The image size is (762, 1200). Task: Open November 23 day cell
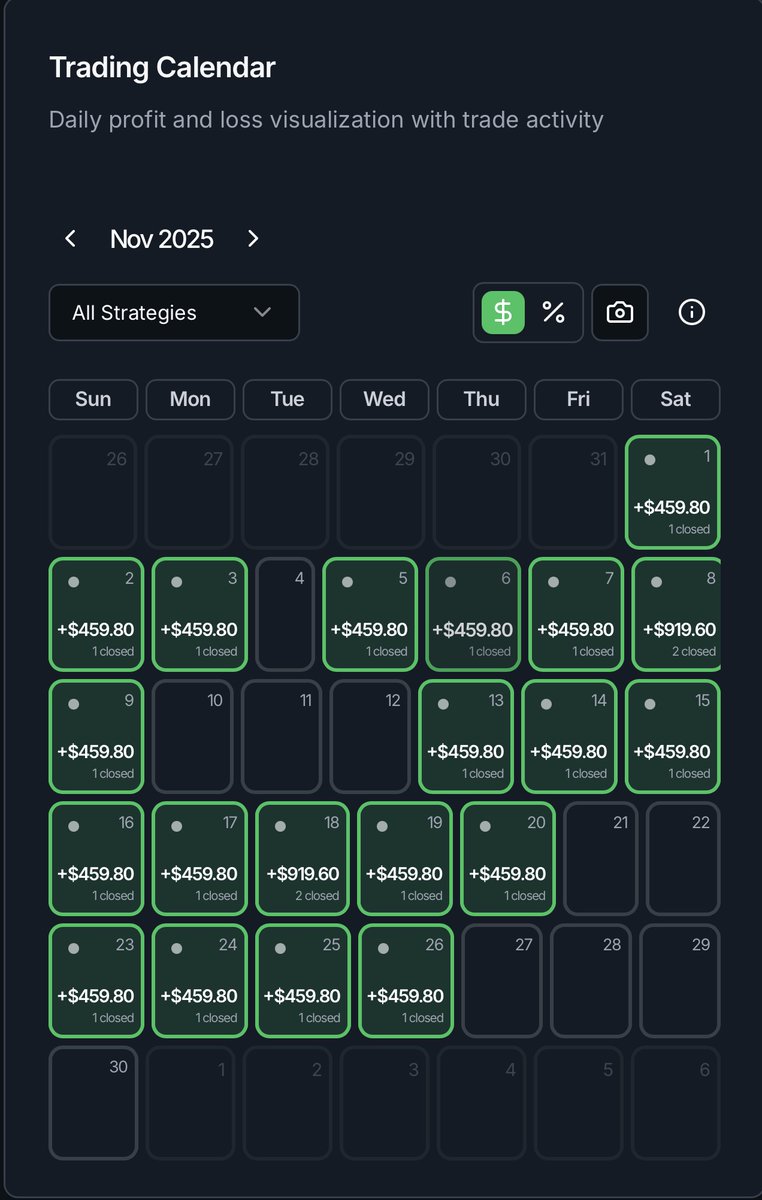coord(96,980)
